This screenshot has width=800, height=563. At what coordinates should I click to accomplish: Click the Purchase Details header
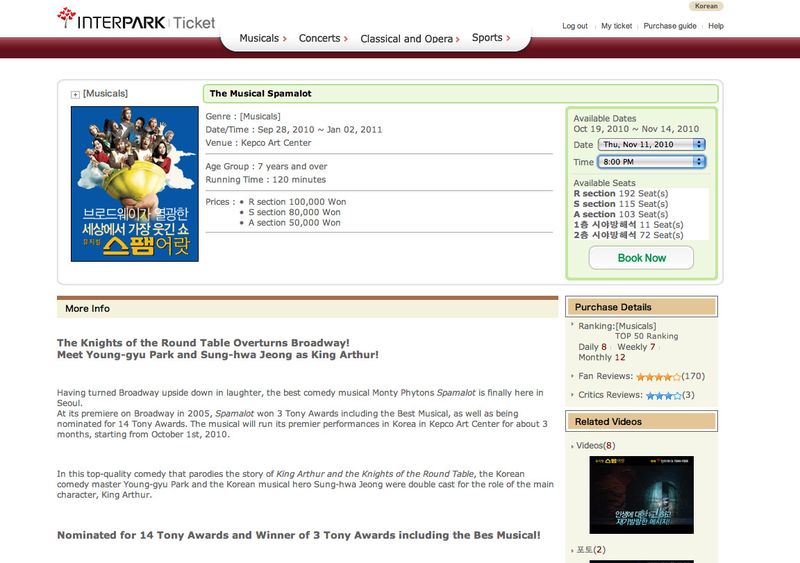pyautogui.click(x=641, y=307)
